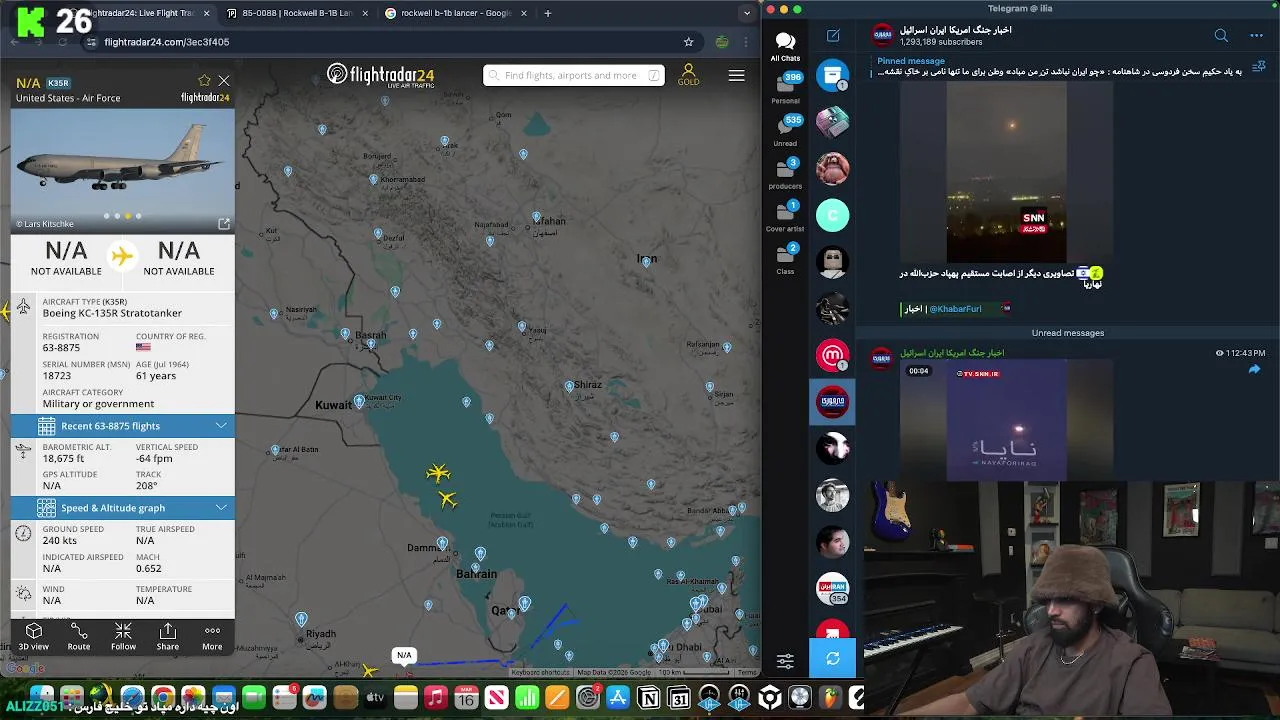The height and width of the screenshot is (720, 1280).
Task: Open Telegram channel three-dot menu
Action: [x=1257, y=36]
